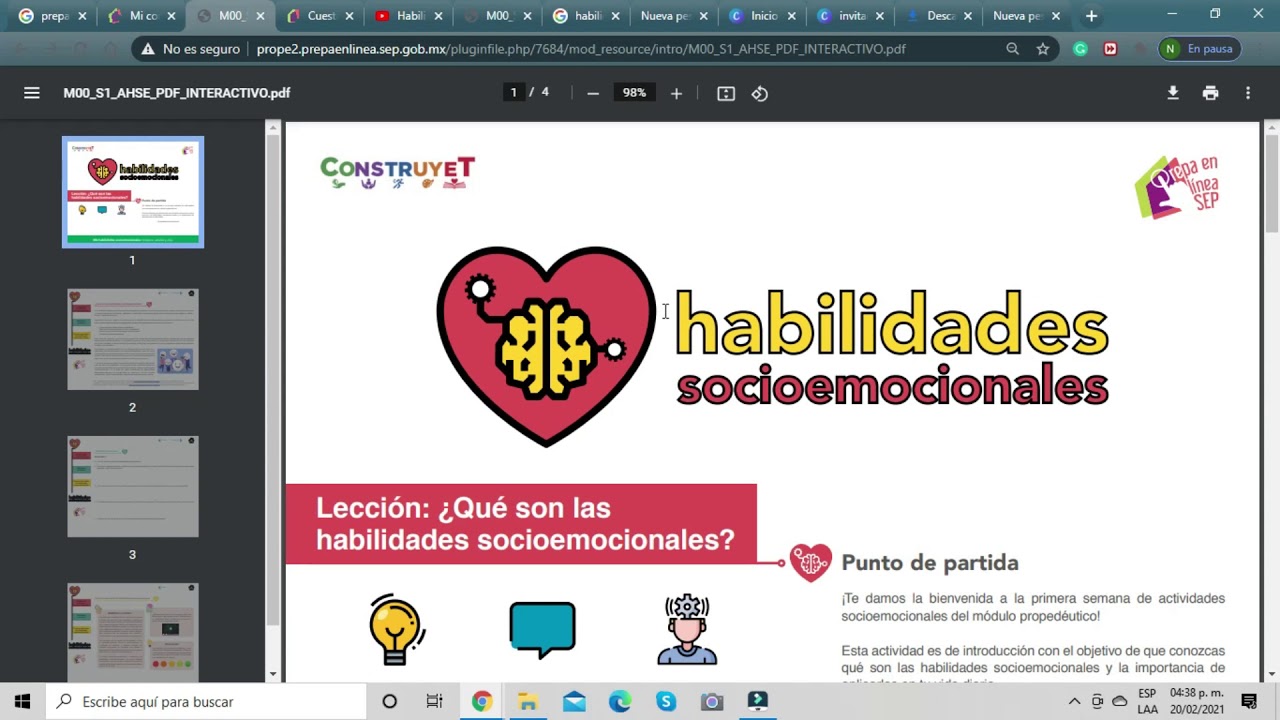The width and height of the screenshot is (1280, 720).
Task: Select page 3 thumbnail
Action: [x=133, y=487]
